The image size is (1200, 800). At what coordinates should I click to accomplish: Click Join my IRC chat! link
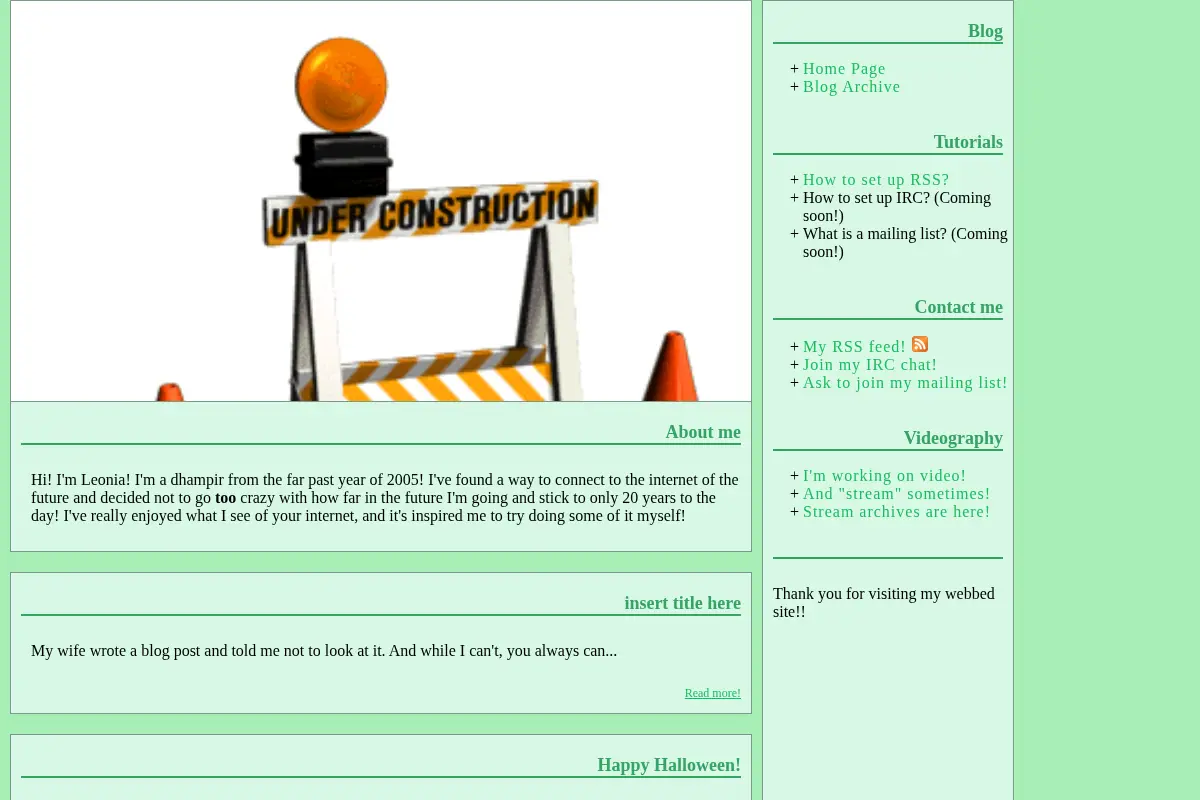coord(870,365)
